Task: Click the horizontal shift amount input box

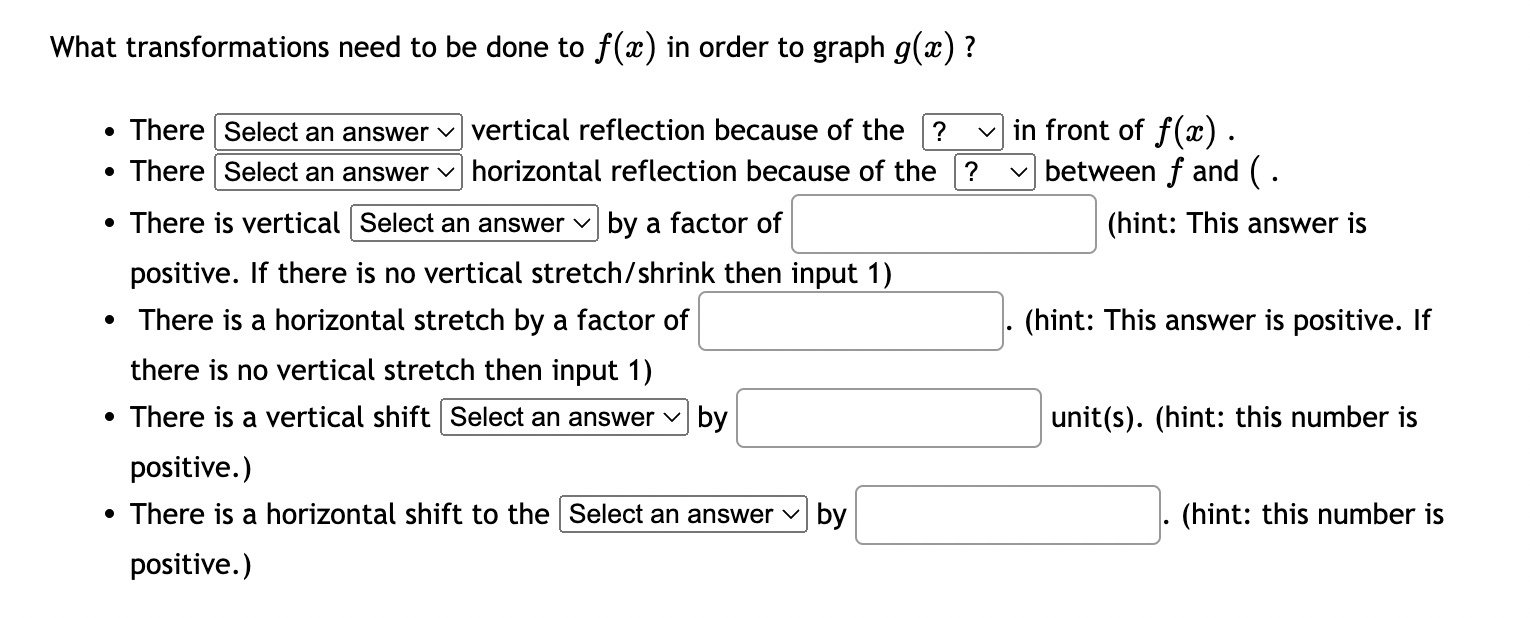Action: pyautogui.click(x=1006, y=514)
